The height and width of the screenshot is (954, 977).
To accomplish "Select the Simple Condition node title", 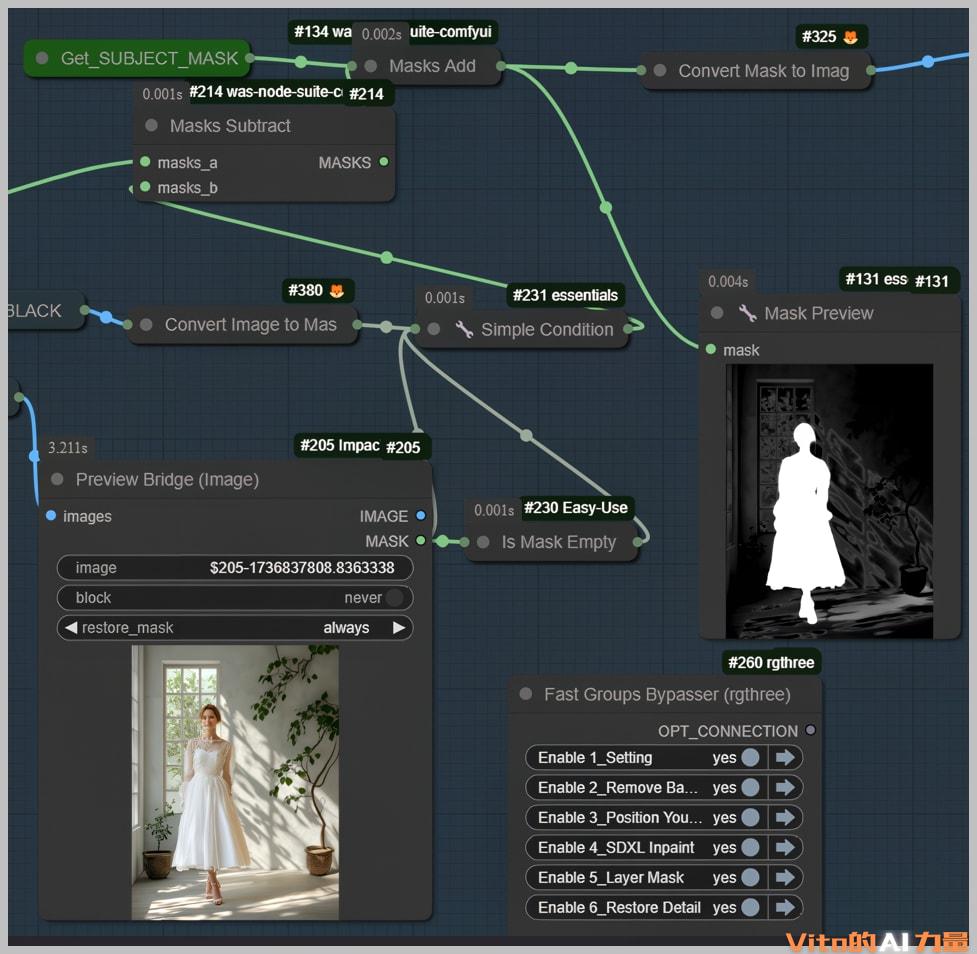I will (547, 330).
